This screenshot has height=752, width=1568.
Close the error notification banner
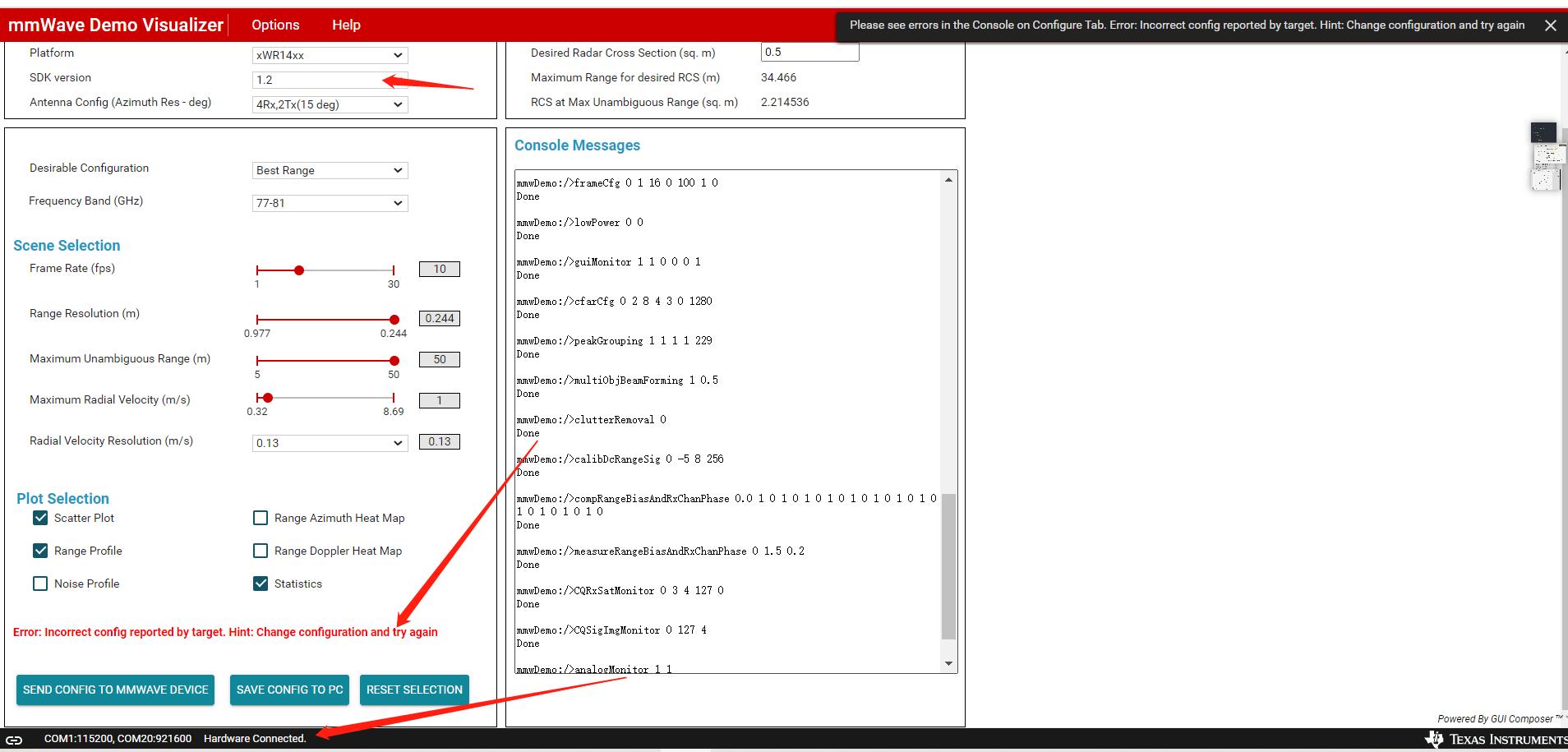click(1550, 25)
